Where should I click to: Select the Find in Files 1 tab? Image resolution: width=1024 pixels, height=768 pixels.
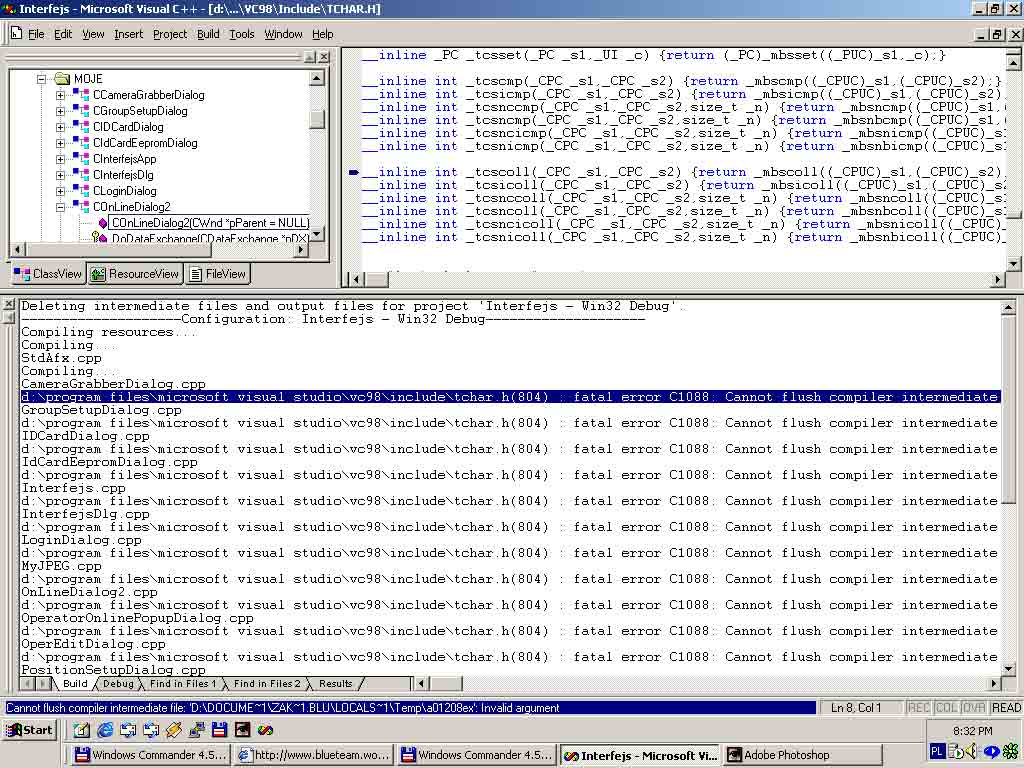(x=182, y=683)
